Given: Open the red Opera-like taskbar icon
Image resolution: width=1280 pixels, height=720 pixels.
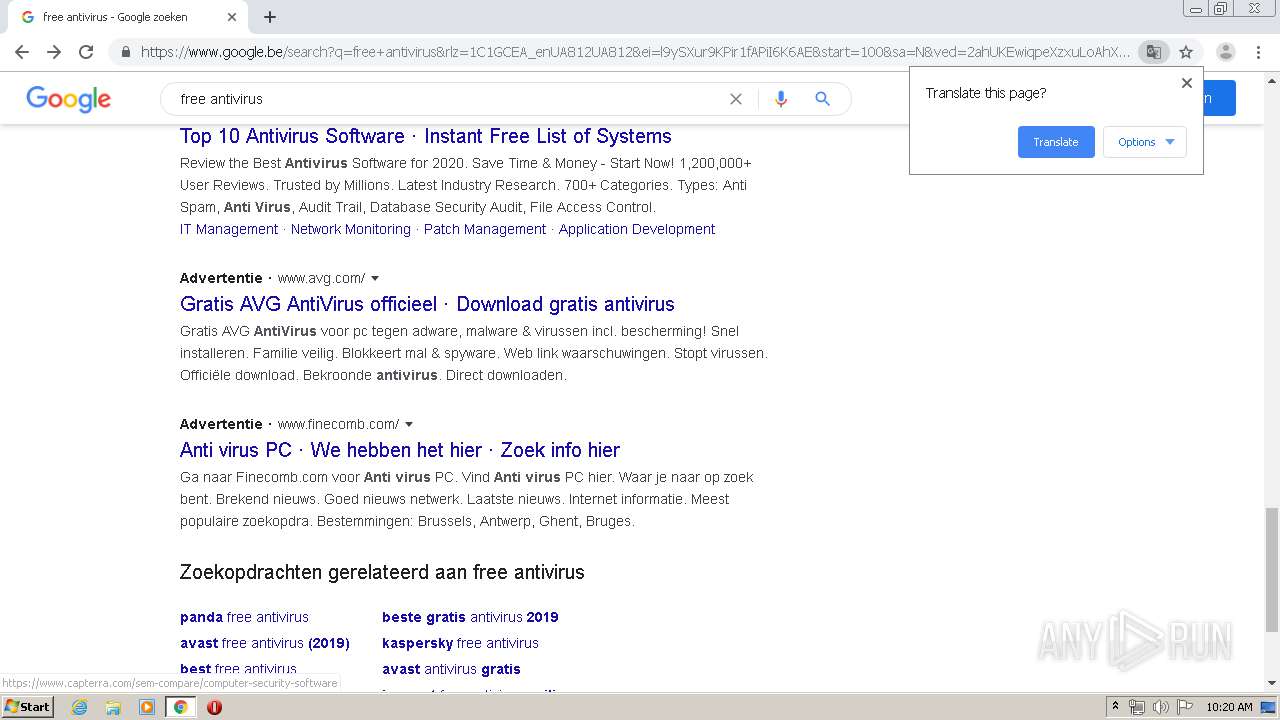Looking at the screenshot, I should (x=214, y=707).
